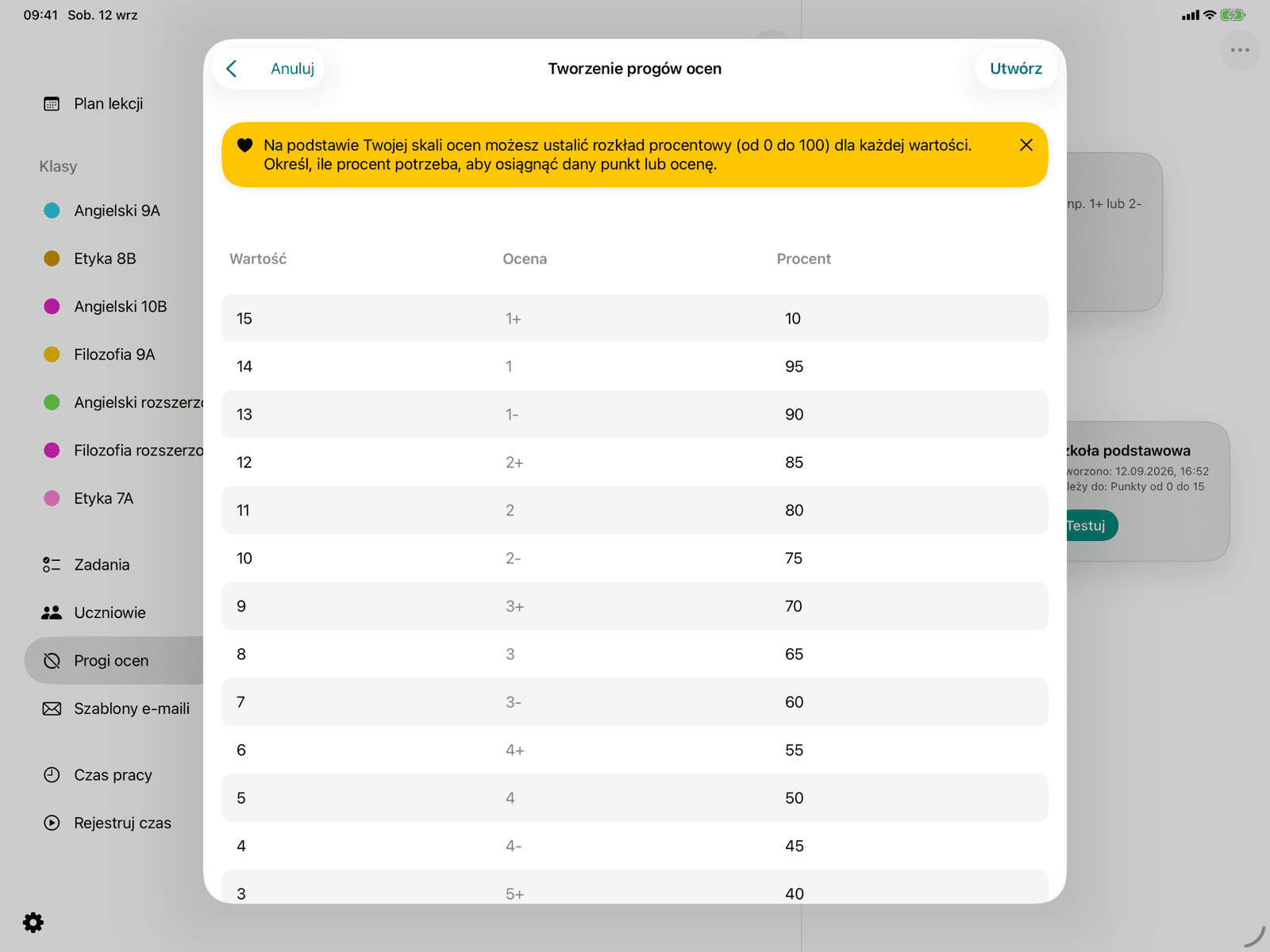
Task: Click the Rejestruj czas play icon
Action: (52, 823)
